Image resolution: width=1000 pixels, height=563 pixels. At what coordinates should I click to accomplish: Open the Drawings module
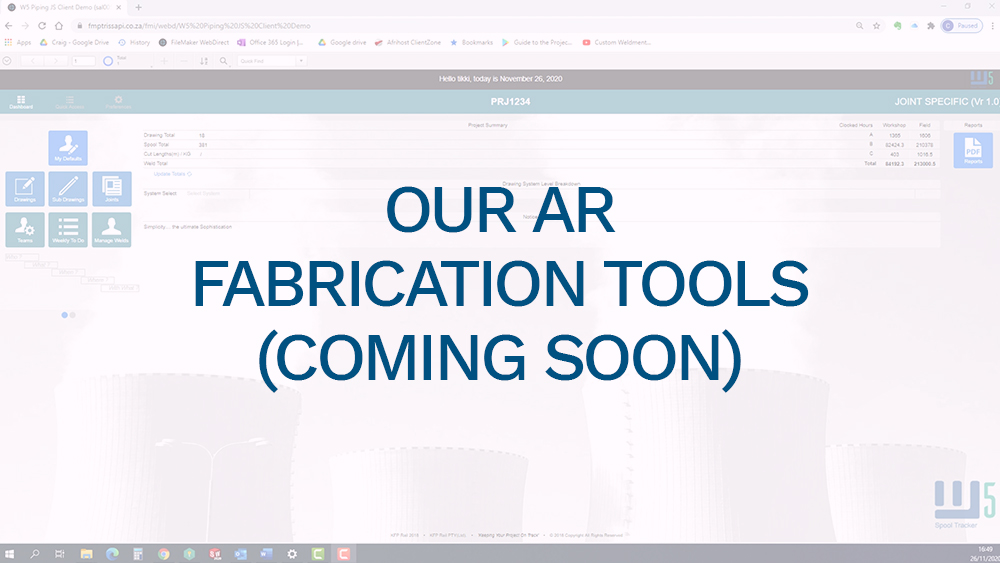(25, 188)
